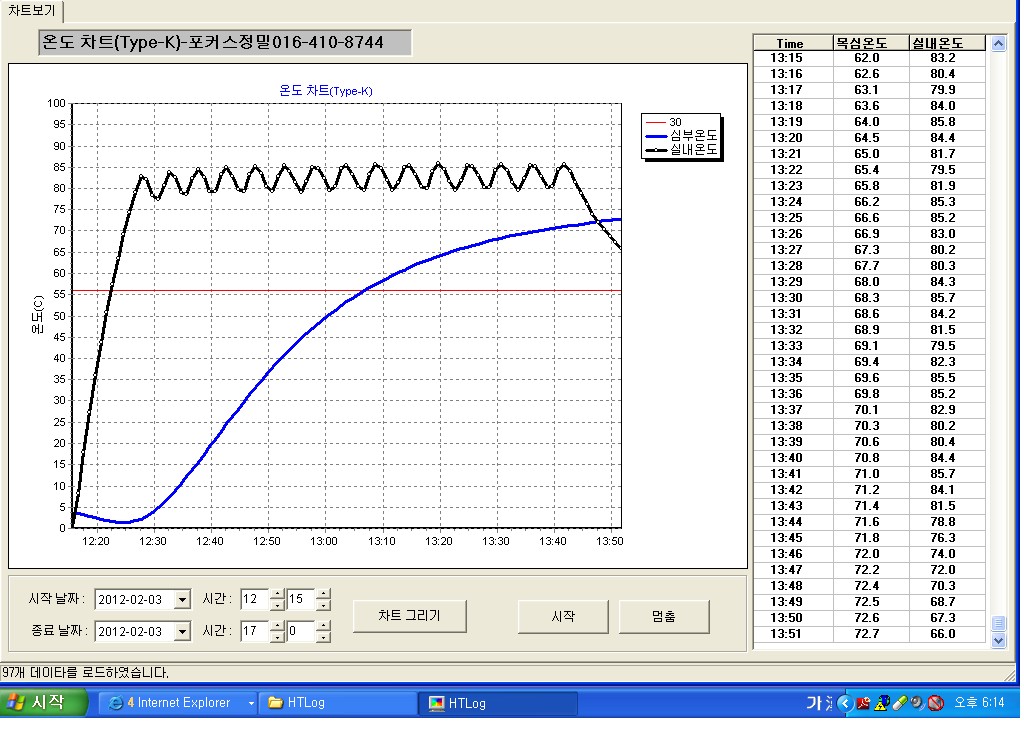This screenshot has width=1024, height=736.
Task: Click the end minute field showing 0
Action: 301,631
